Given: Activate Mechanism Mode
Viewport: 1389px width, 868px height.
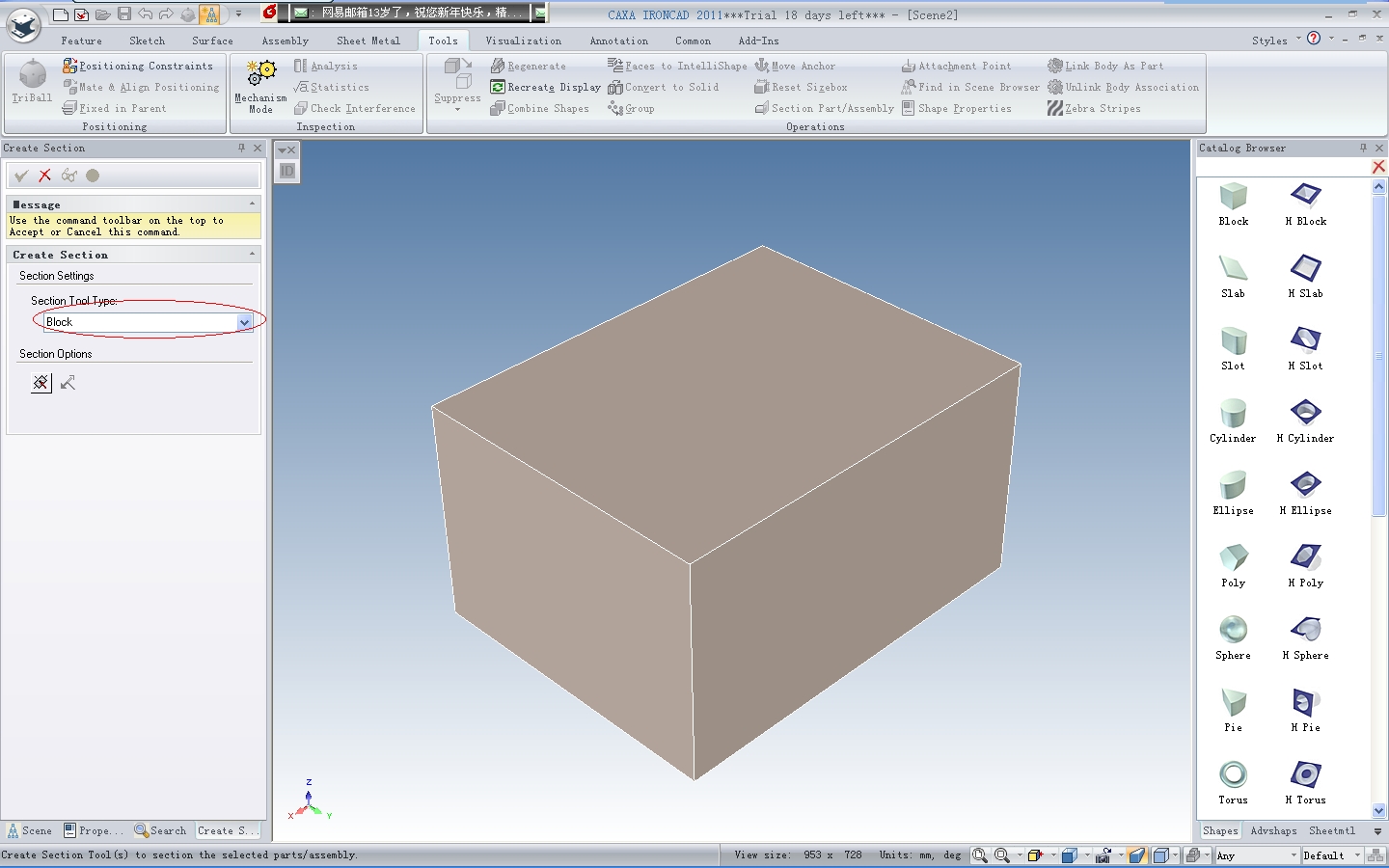Looking at the screenshot, I should 260,86.
